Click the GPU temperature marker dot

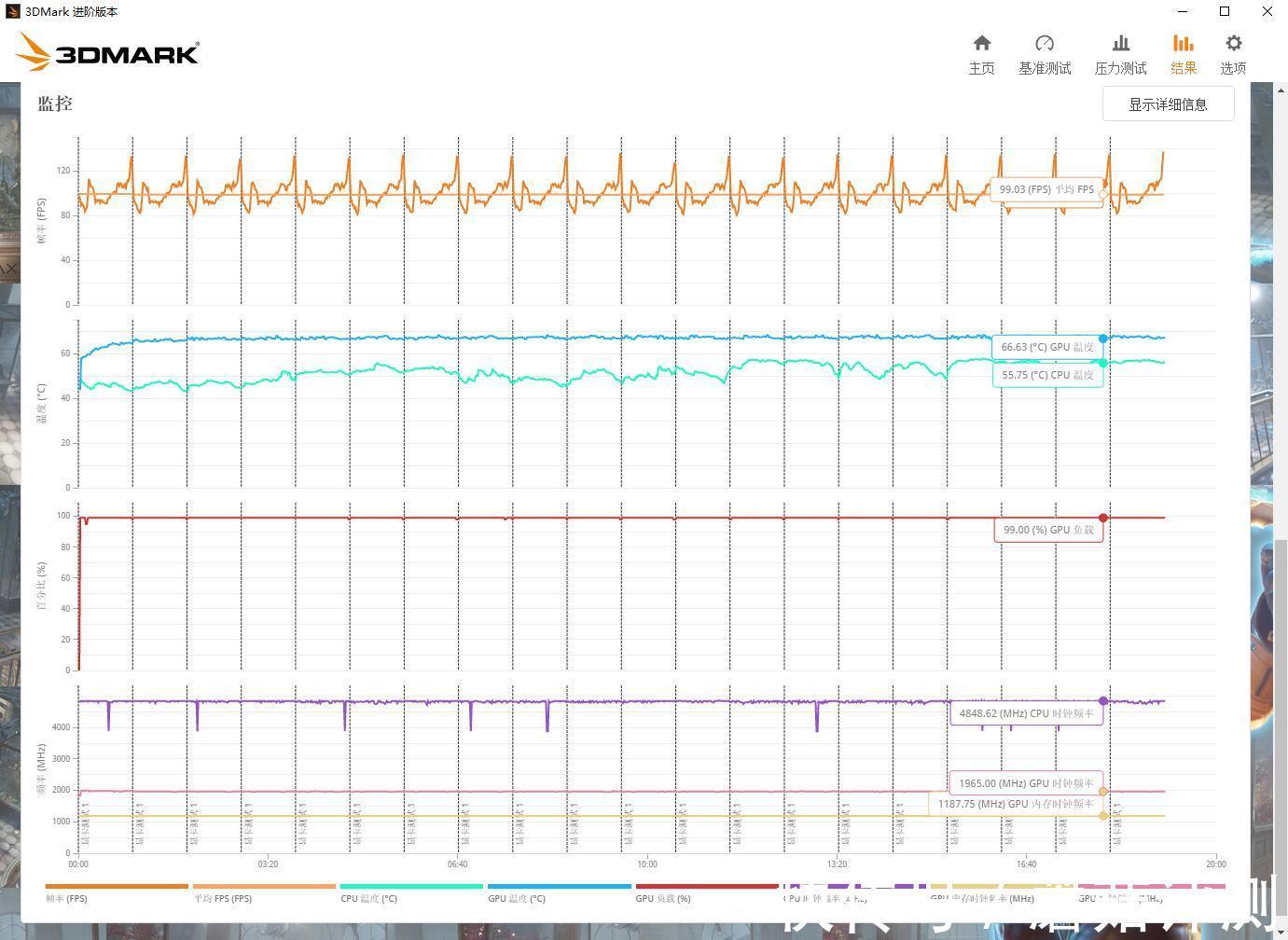coord(1103,339)
